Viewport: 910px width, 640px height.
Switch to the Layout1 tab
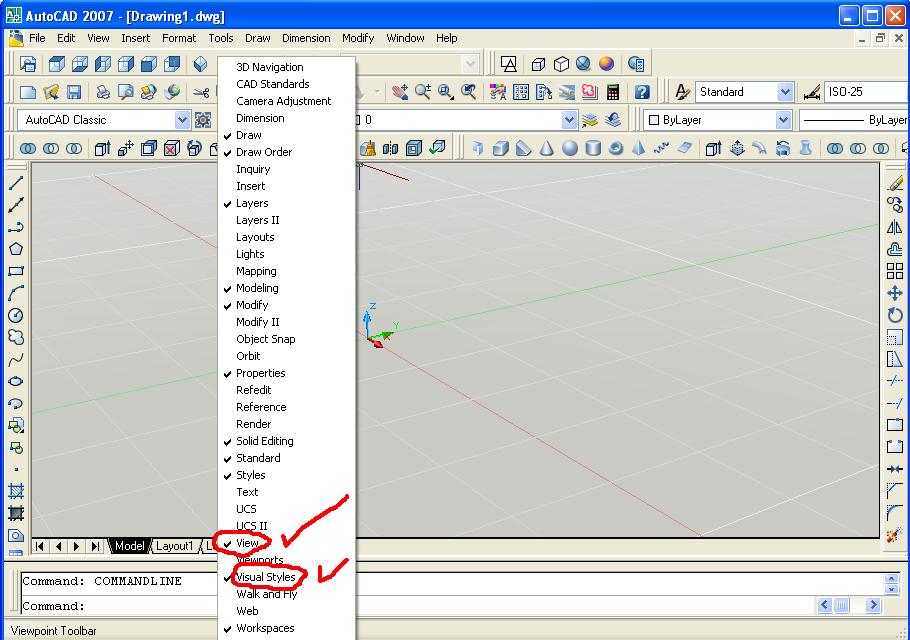(x=174, y=546)
